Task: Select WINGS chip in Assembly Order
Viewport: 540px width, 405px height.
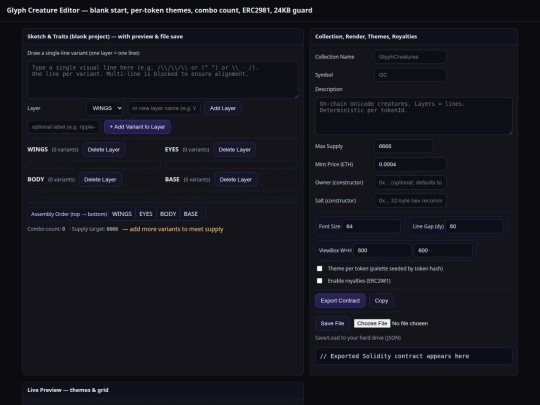Action: click(x=122, y=214)
